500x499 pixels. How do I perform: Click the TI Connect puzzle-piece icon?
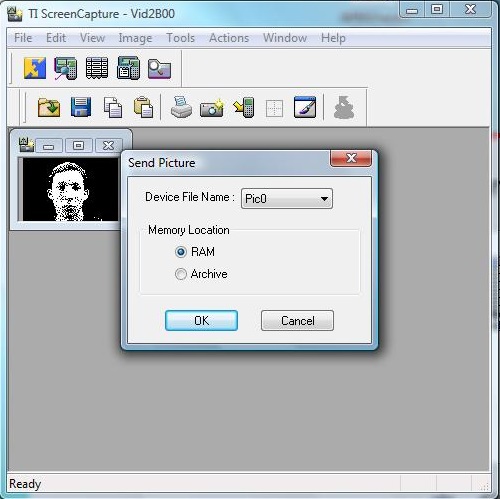[35, 68]
